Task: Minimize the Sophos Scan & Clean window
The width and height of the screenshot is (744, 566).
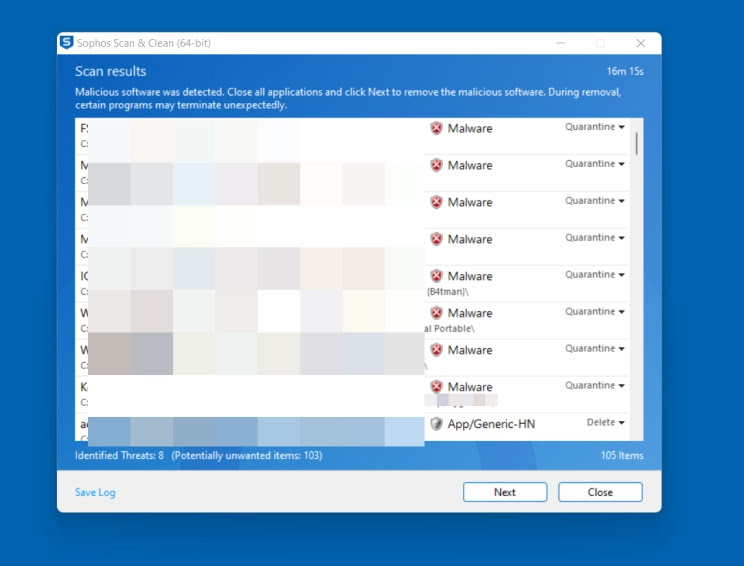Action: pos(560,43)
